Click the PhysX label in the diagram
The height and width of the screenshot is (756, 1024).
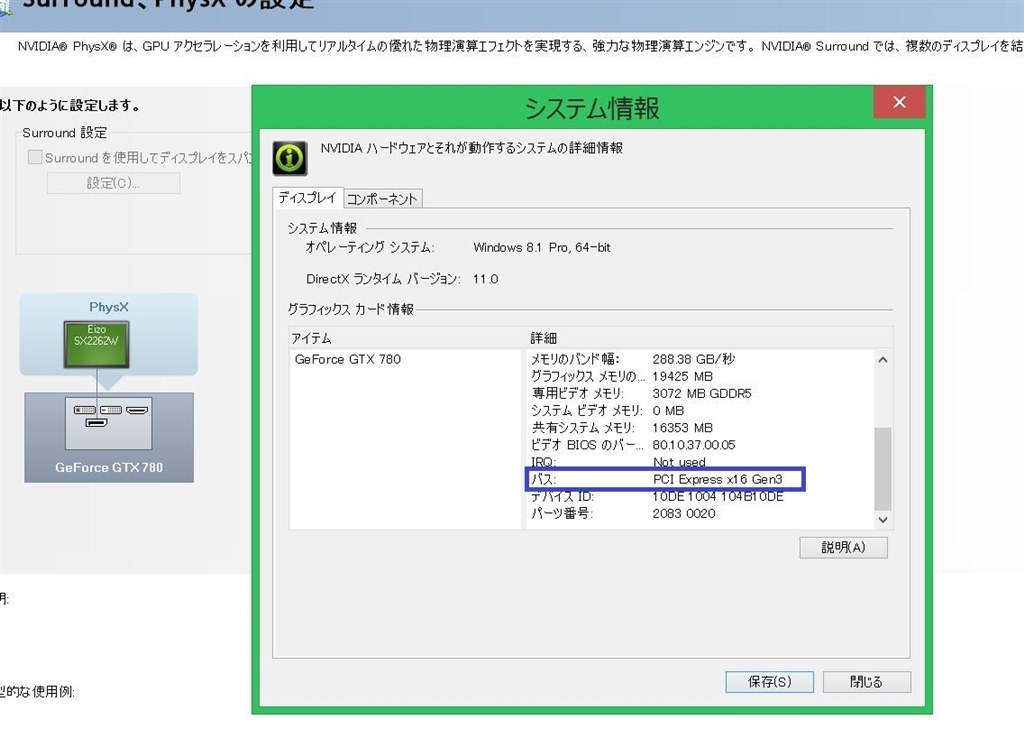(109, 307)
